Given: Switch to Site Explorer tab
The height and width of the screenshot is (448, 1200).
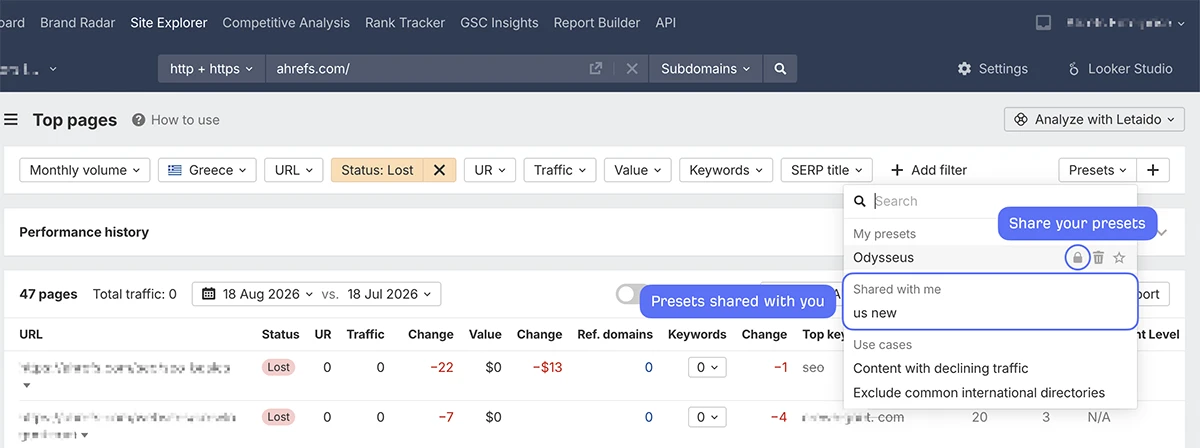Looking at the screenshot, I should [169, 22].
